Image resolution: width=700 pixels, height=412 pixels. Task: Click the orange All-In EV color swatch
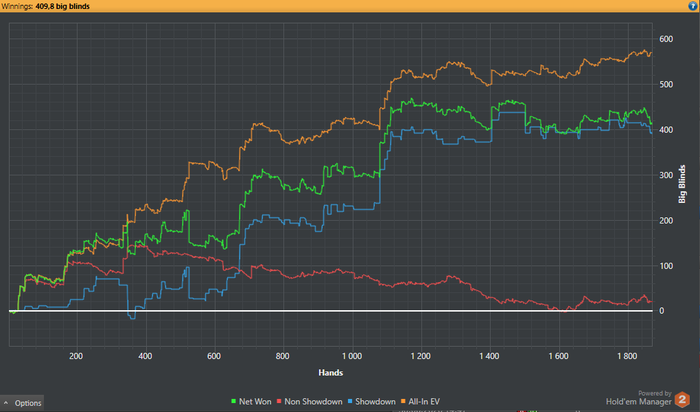click(404, 402)
